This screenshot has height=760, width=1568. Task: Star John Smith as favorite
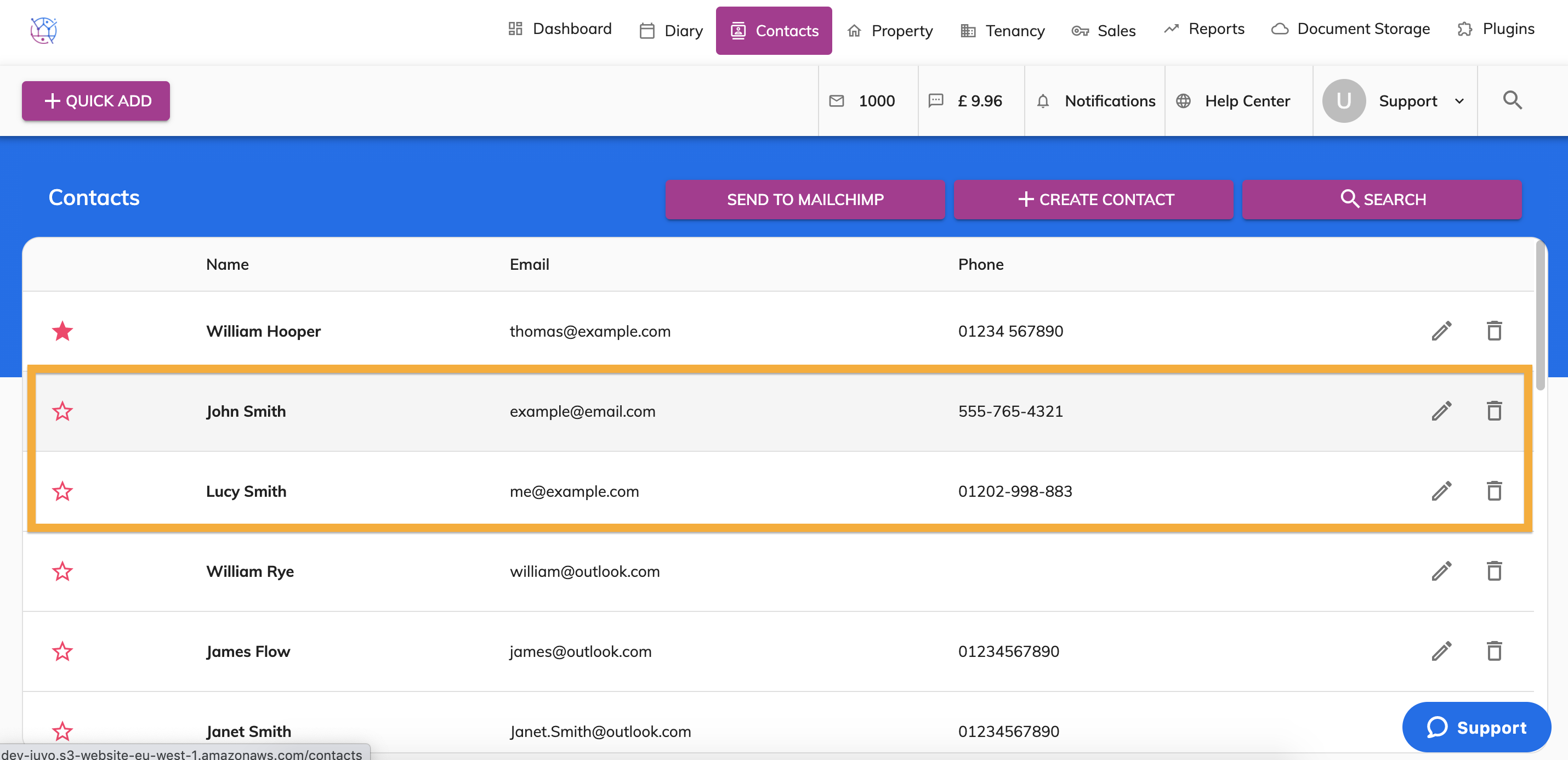(62, 411)
